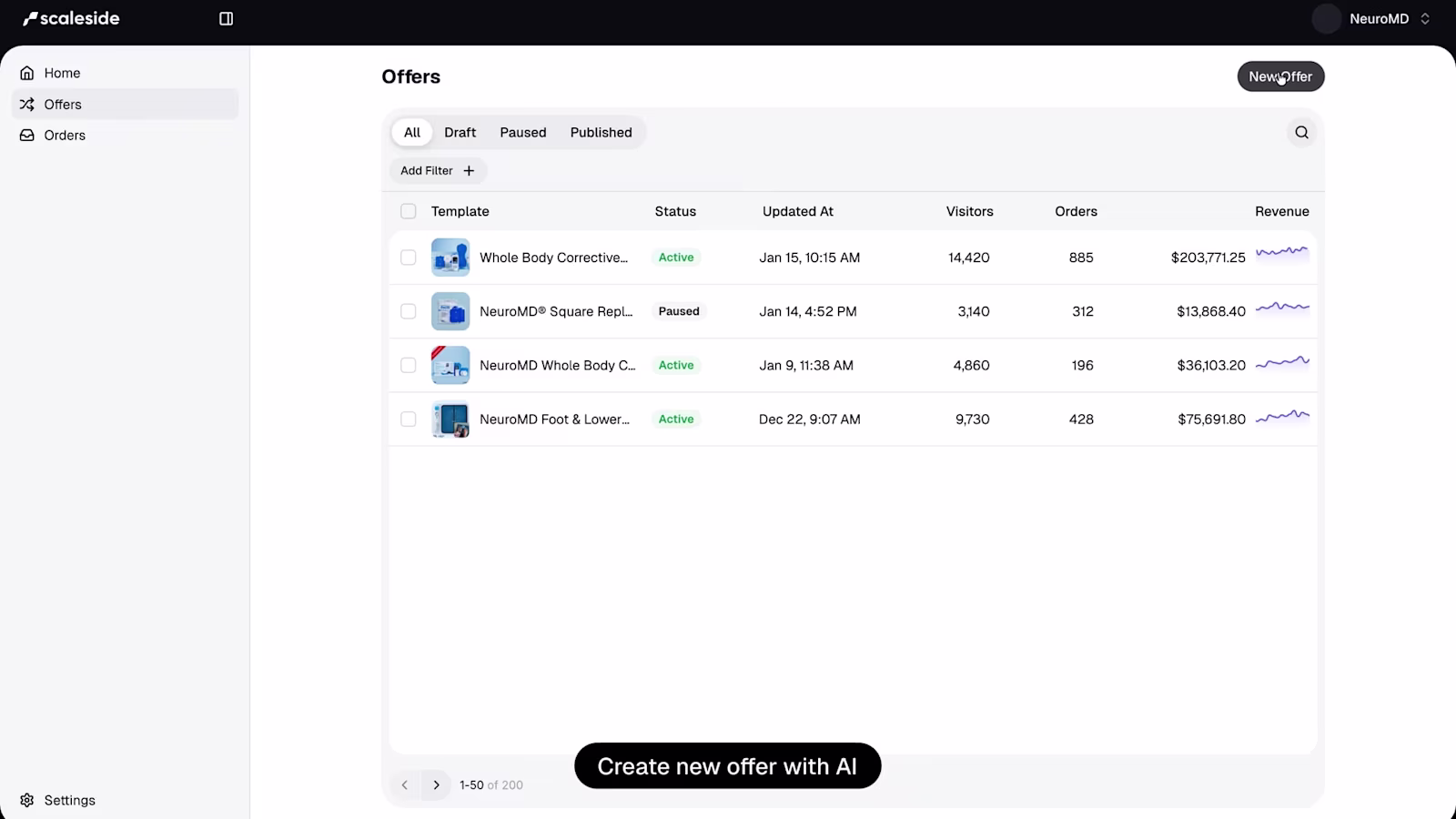
Task: Open the NeuroMD account switcher
Action: coord(1372,18)
